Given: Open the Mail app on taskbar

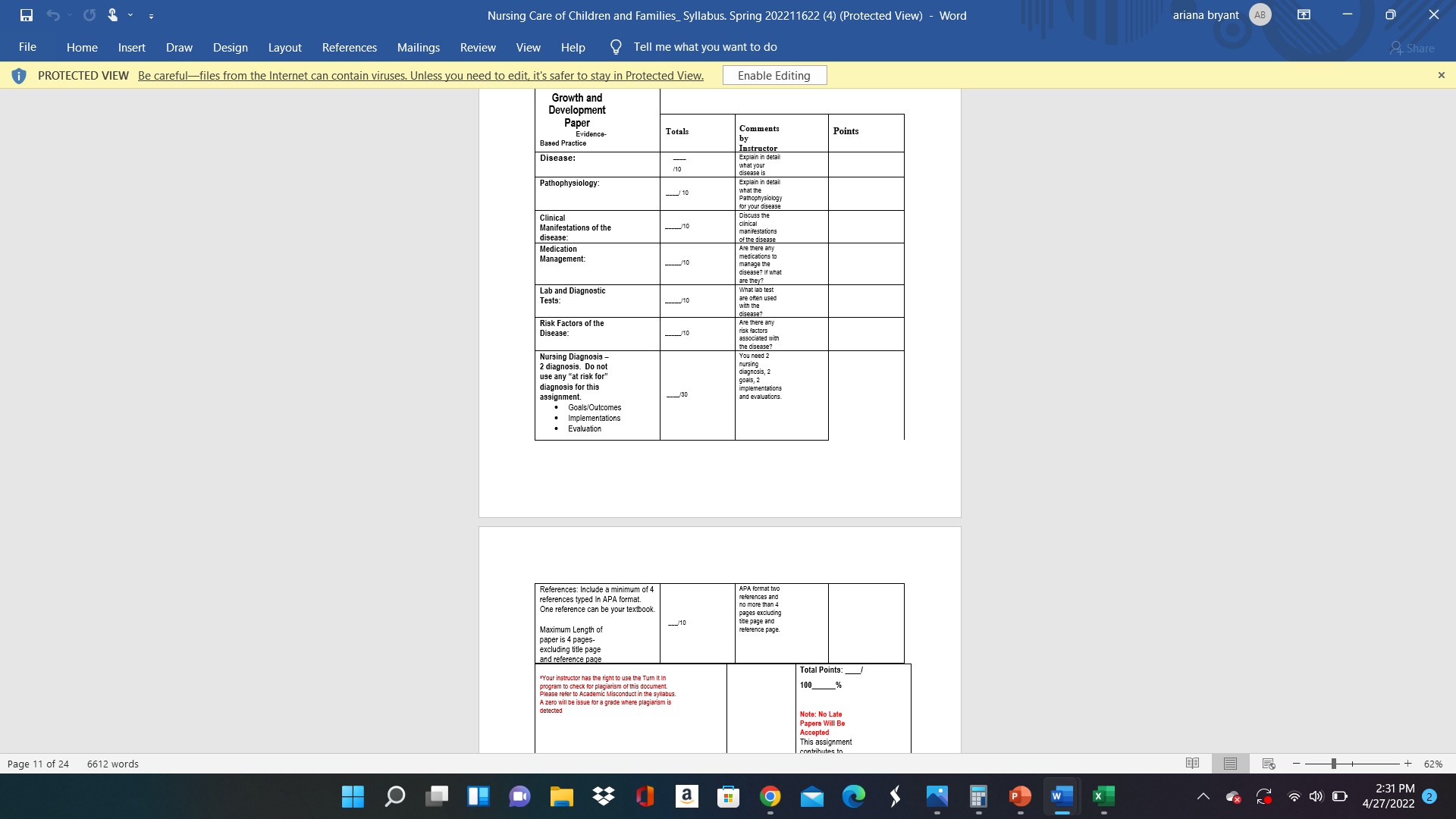Looking at the screenshot, I should coord(811,796).
